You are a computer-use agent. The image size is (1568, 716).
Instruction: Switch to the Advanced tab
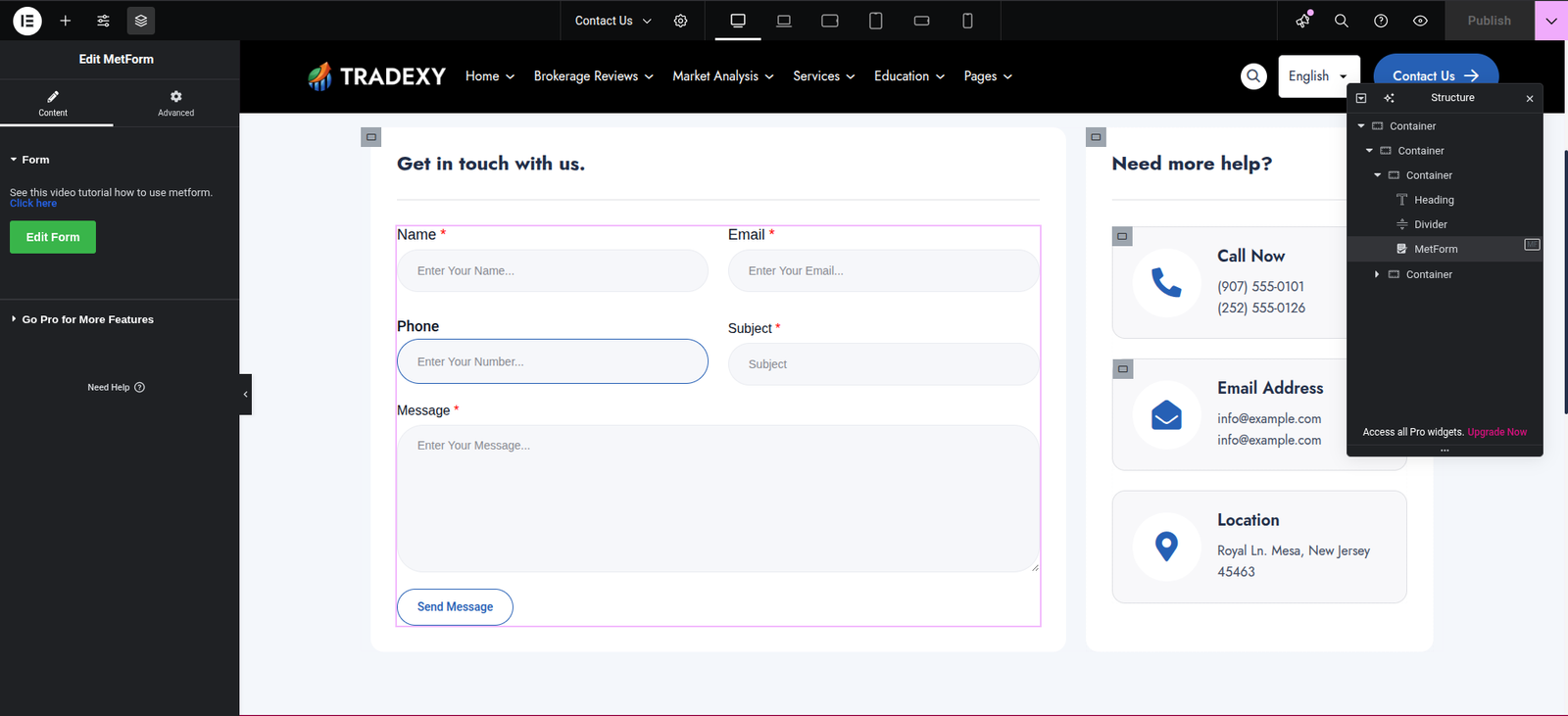point(175,103)
